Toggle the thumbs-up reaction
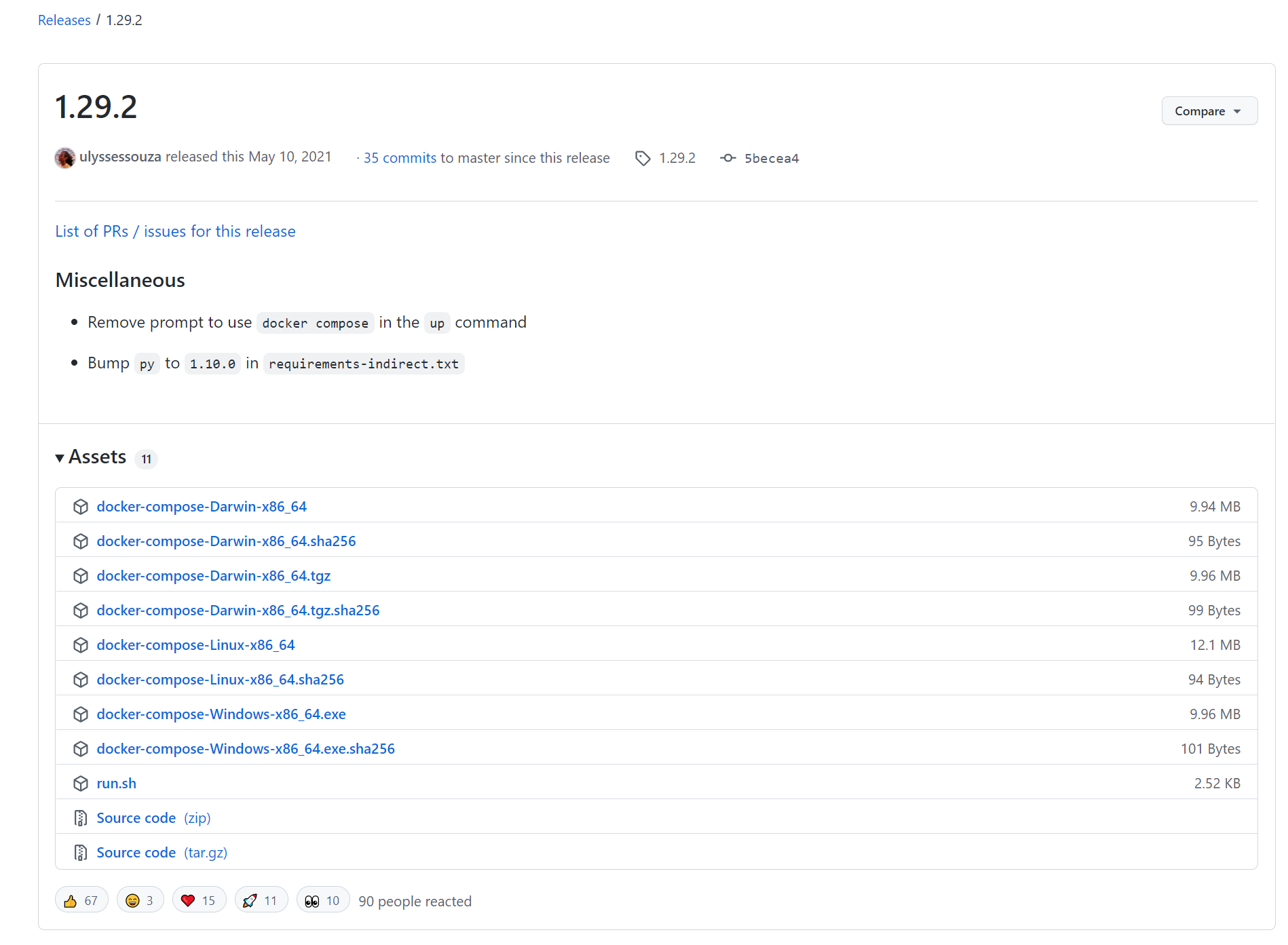 (81, 900)
